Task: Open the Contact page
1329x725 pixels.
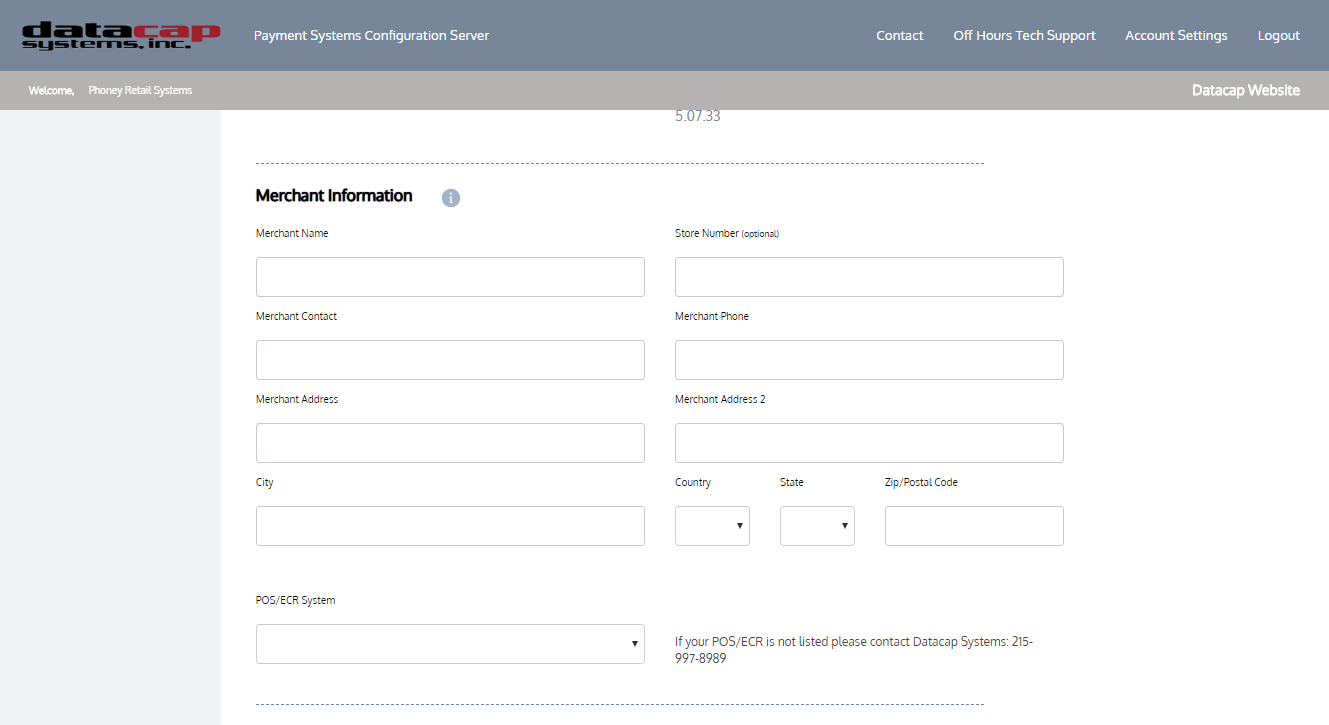Action: (900, 35)
